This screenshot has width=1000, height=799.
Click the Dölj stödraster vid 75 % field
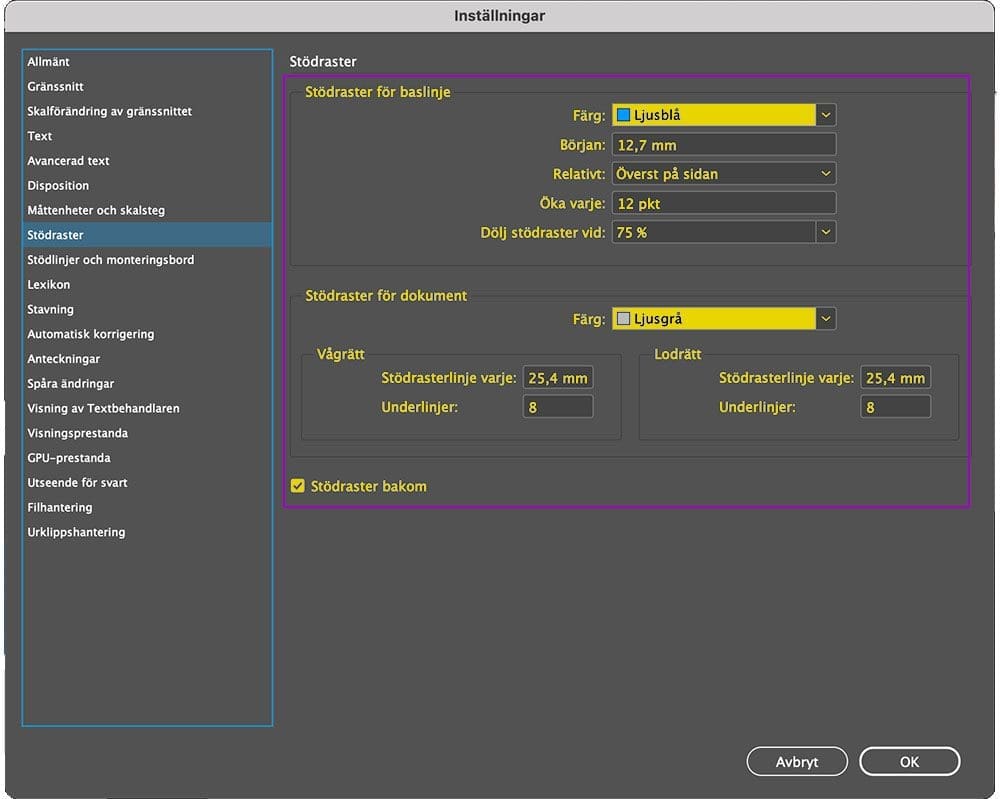[714, 233]
